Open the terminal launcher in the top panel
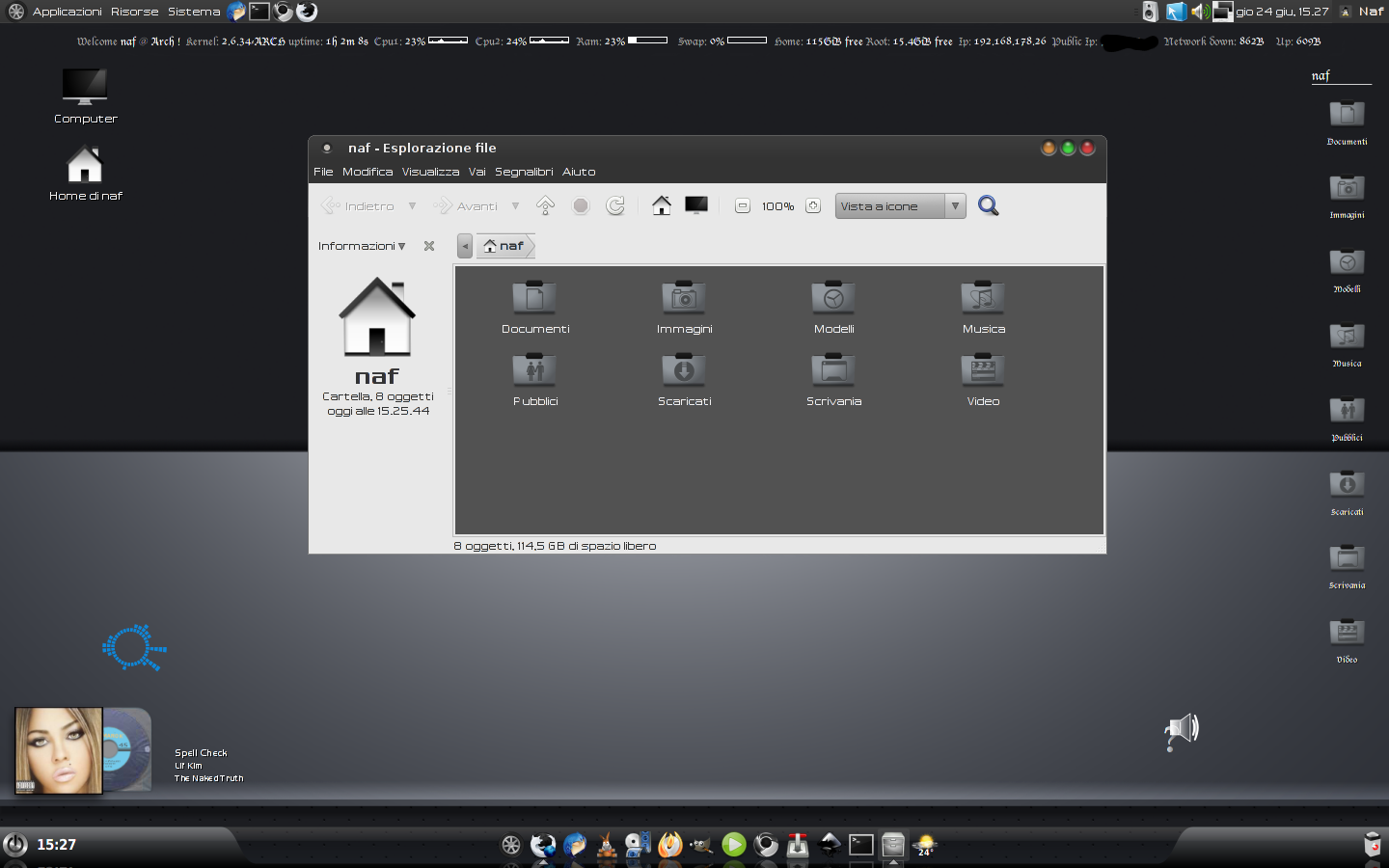The height and width of the screenshot is (868, 1389). (259, 12)
